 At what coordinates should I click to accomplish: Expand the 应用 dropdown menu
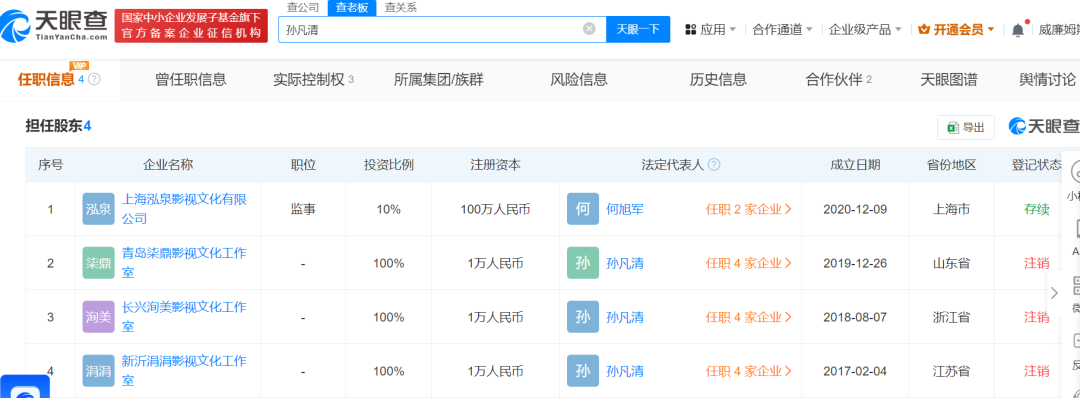point(710,30)
